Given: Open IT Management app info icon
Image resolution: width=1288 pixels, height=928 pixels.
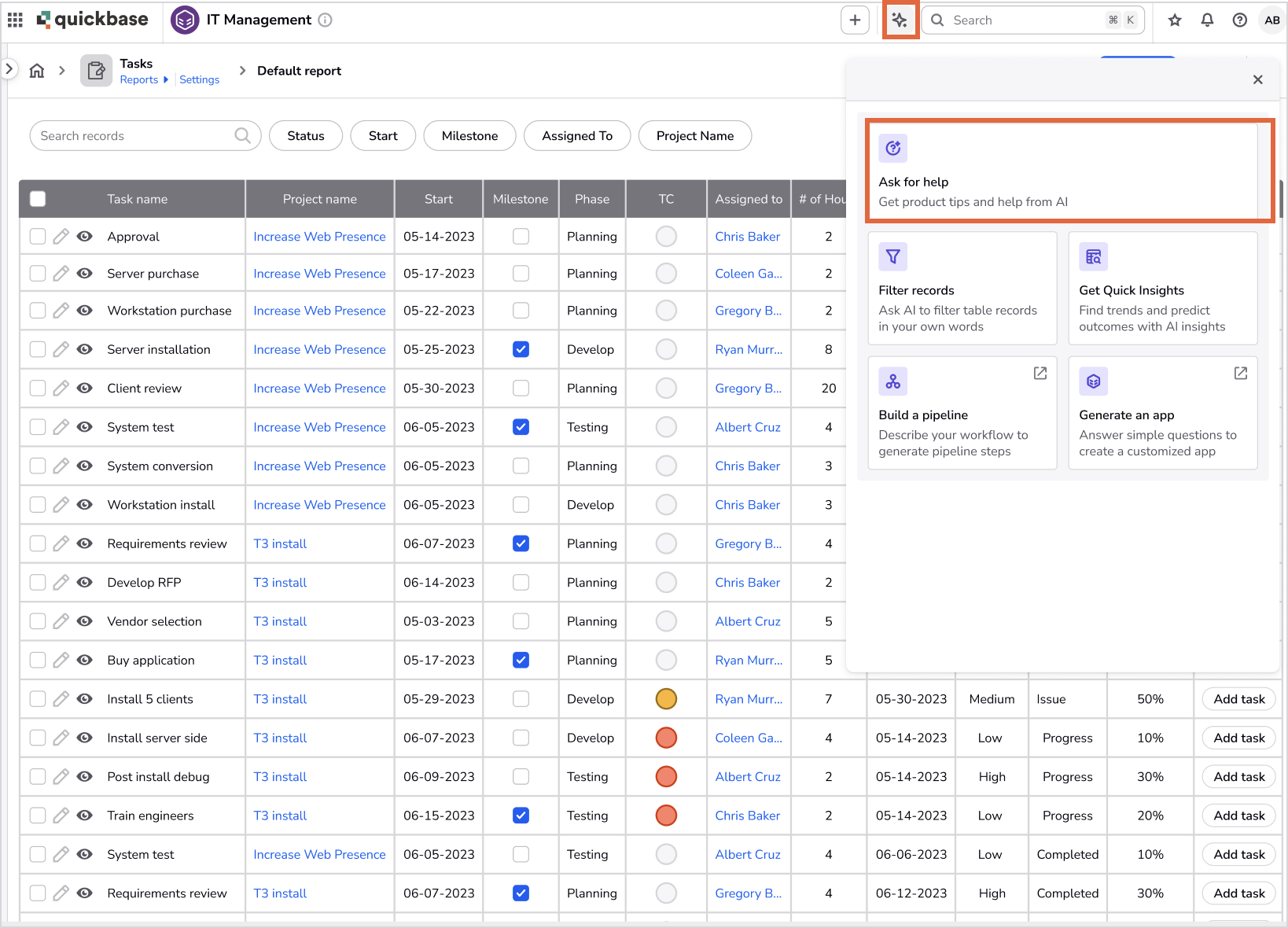Looking at the screenshot, I should pos(325,20).
